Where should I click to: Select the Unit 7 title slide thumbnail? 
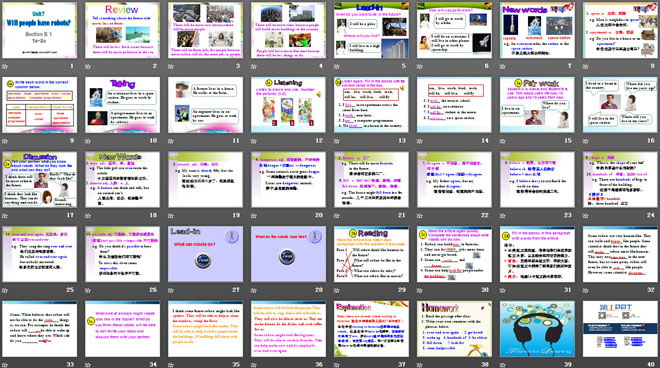(x=40, y=30)
